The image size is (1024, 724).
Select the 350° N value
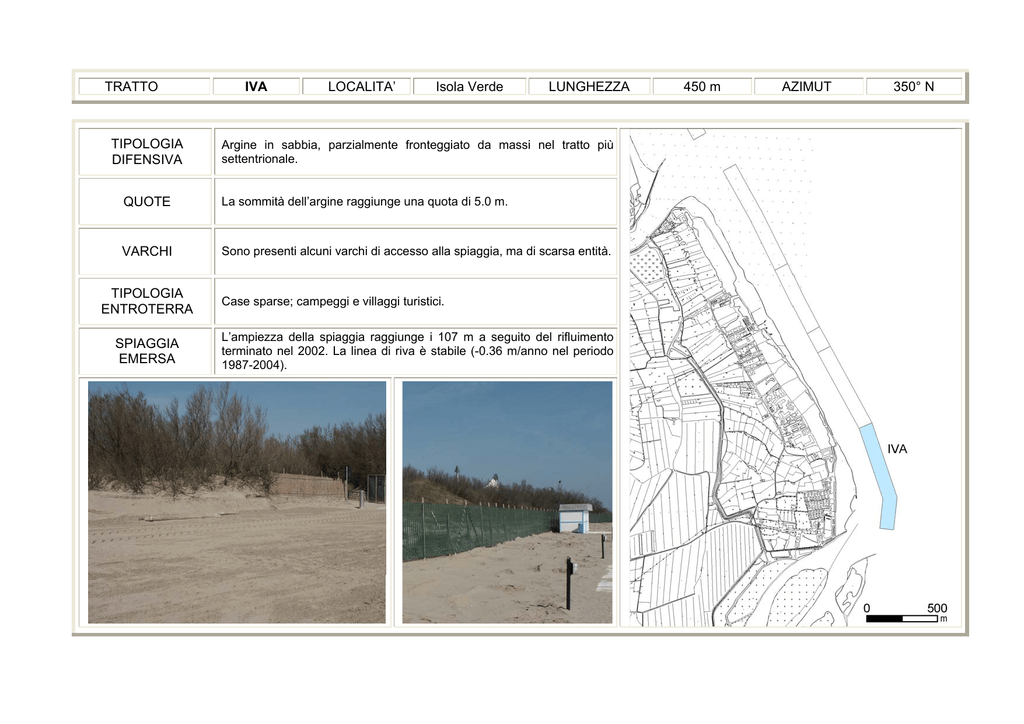tap(914, 86)
